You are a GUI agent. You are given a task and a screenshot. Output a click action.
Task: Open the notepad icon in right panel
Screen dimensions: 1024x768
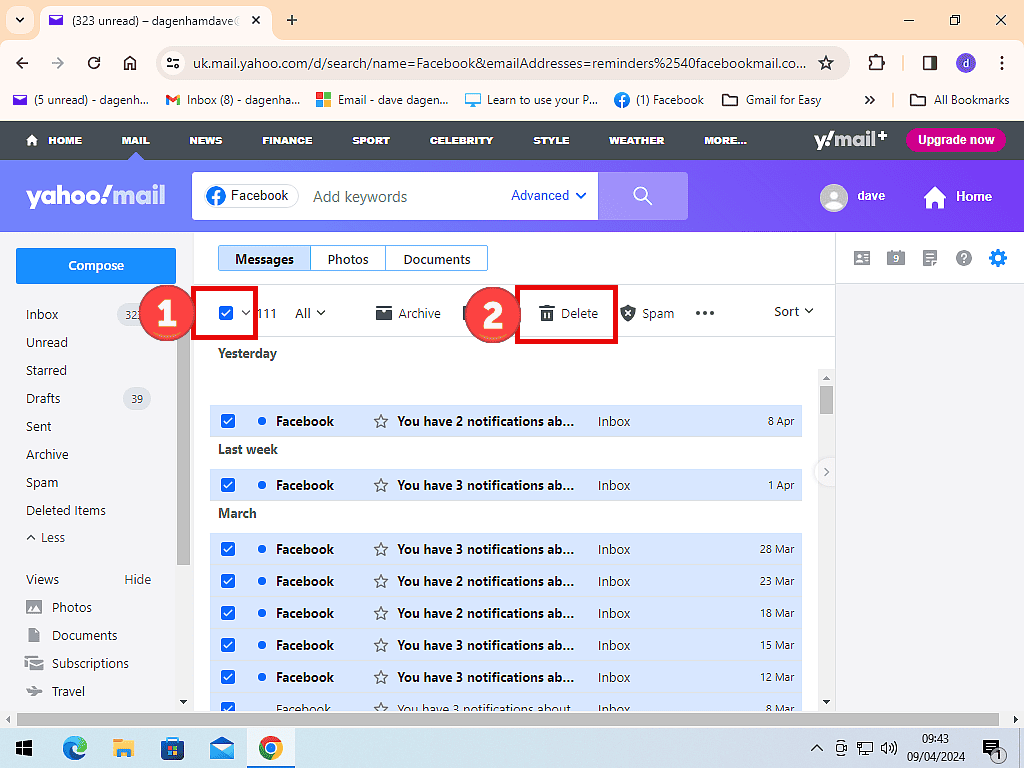click(930, 258)
